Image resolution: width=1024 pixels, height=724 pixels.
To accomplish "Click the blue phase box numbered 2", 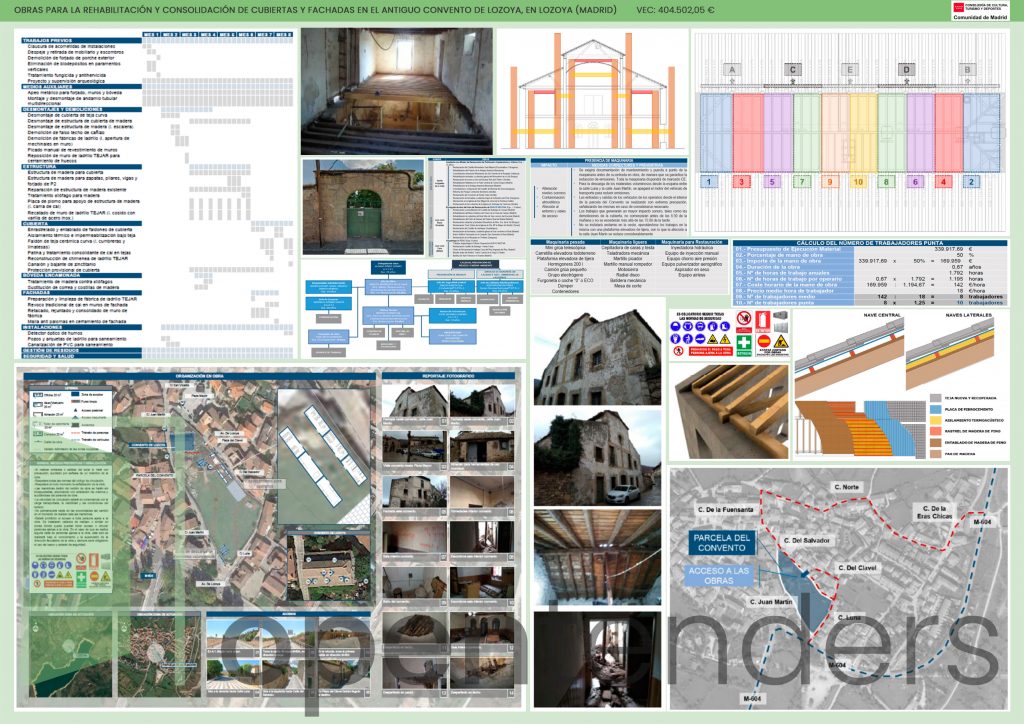I will tap(971, 182).
